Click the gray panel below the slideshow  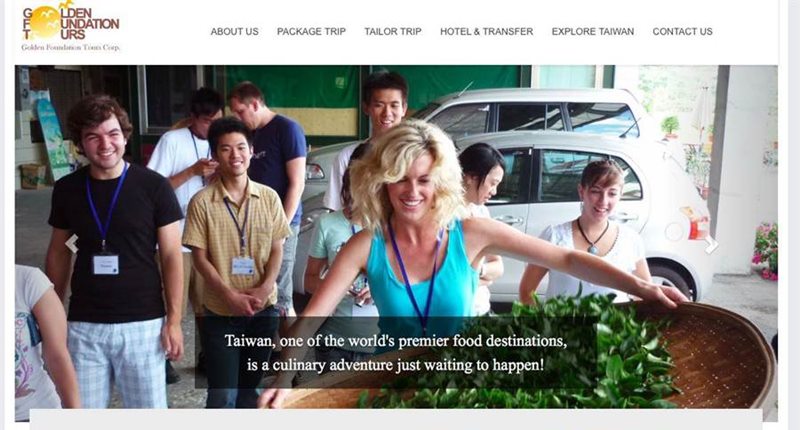[x=396, y=419]
